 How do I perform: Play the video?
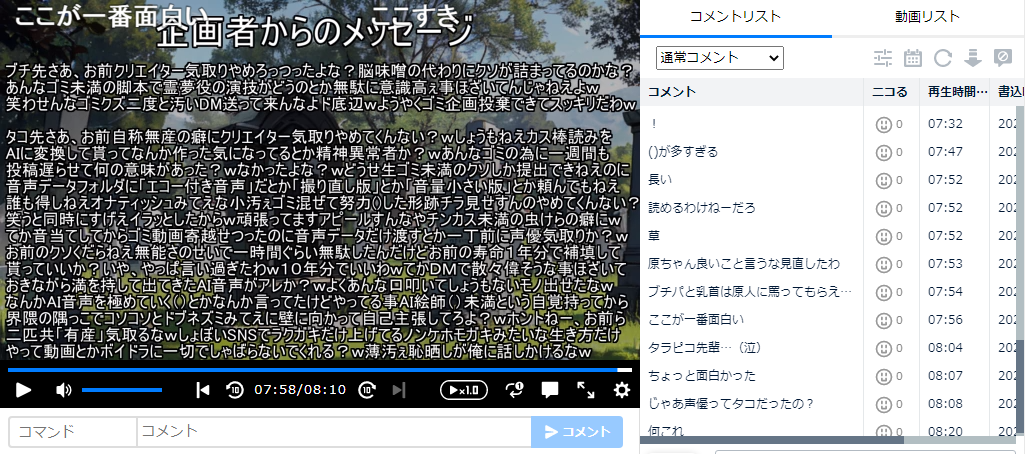tap(24, 391)
